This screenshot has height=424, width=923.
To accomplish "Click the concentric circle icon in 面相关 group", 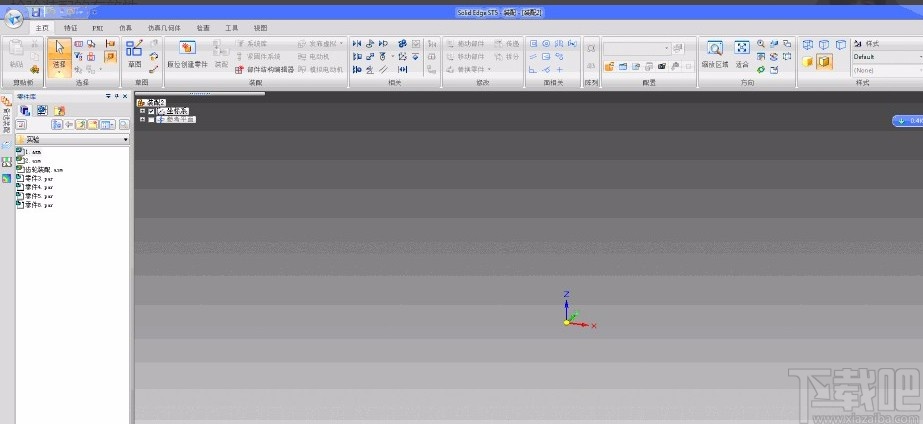I will (x=546, y=44).
